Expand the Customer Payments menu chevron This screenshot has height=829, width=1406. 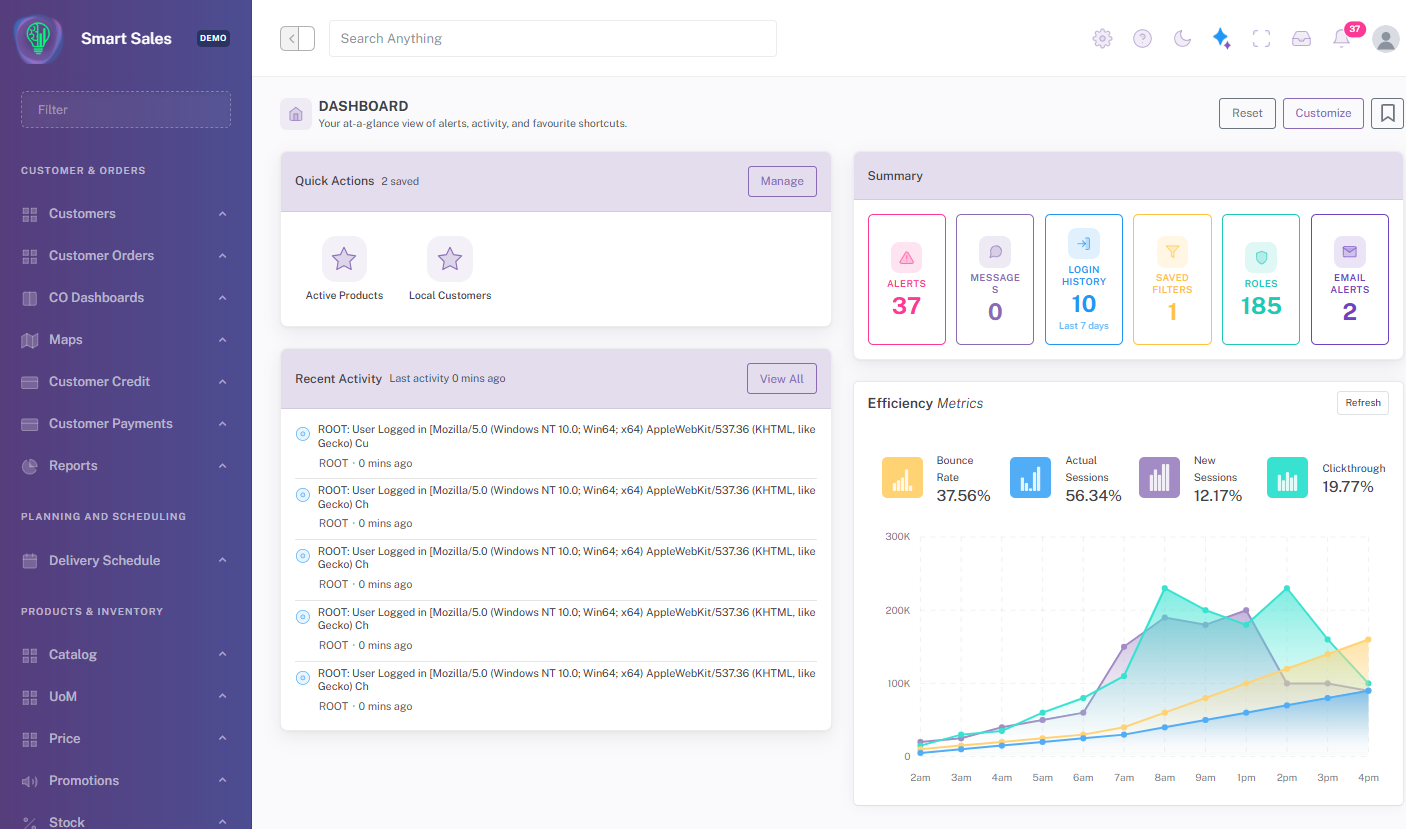222,424
